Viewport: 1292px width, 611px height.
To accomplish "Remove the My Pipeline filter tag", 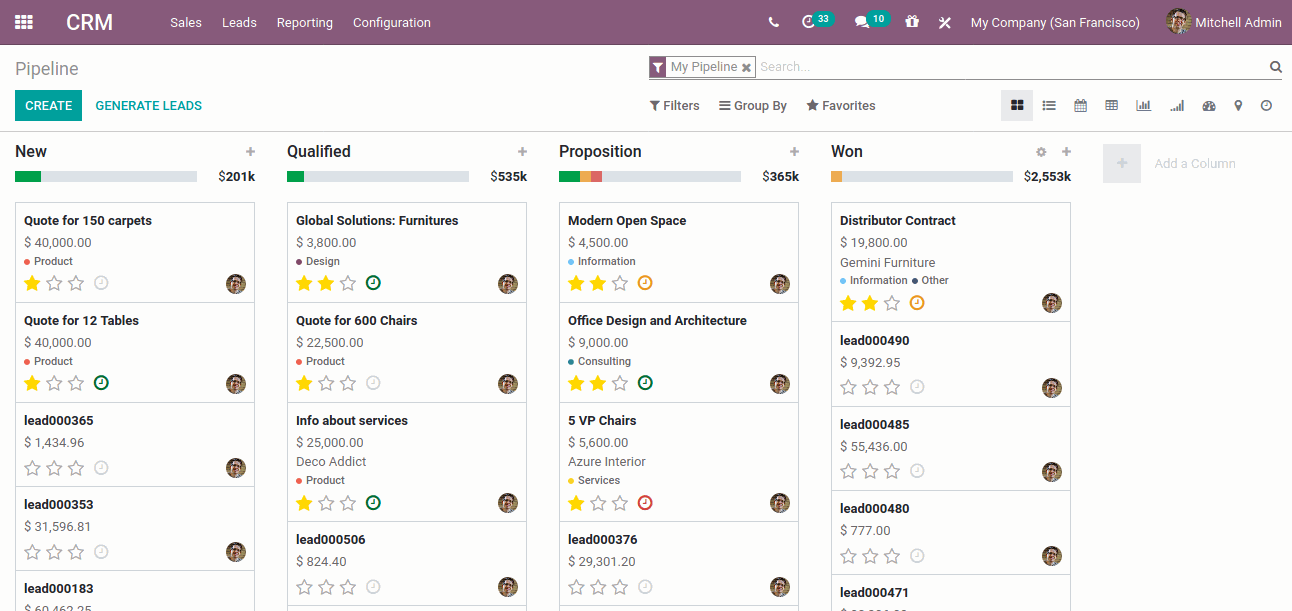I will click(x=746, y=67).
